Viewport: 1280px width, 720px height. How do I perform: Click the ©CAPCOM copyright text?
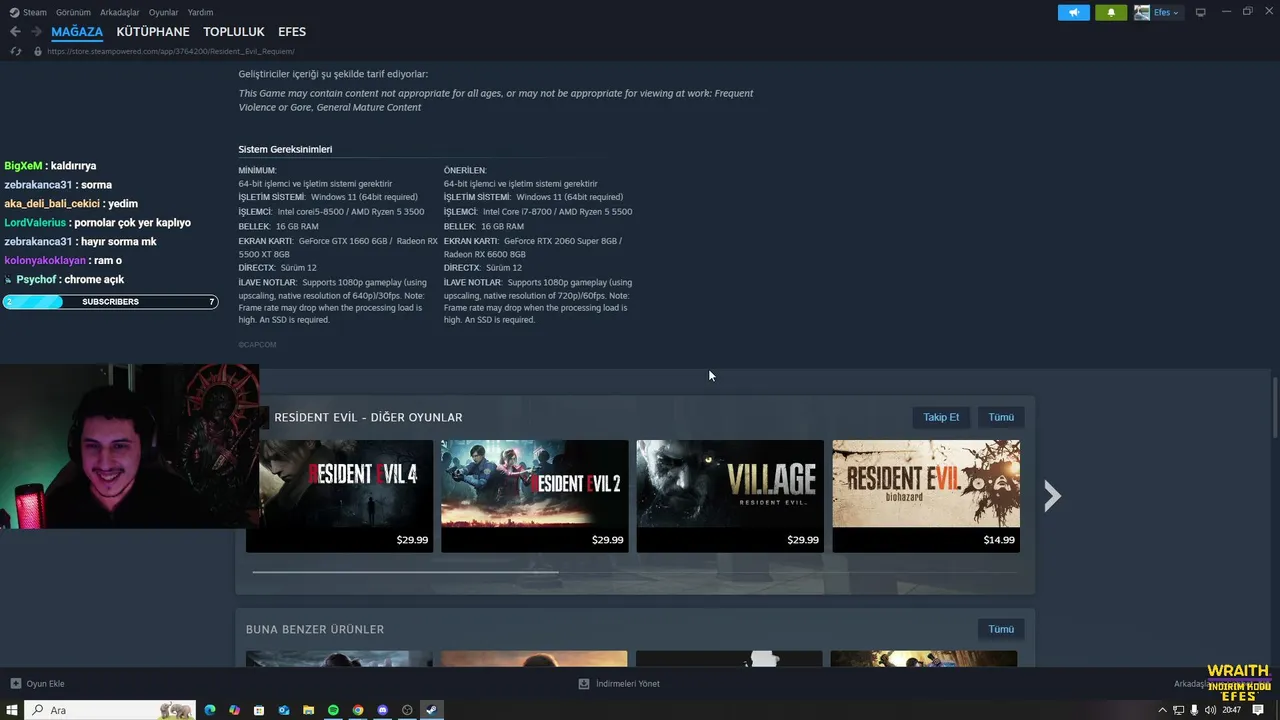pos(257,344)
